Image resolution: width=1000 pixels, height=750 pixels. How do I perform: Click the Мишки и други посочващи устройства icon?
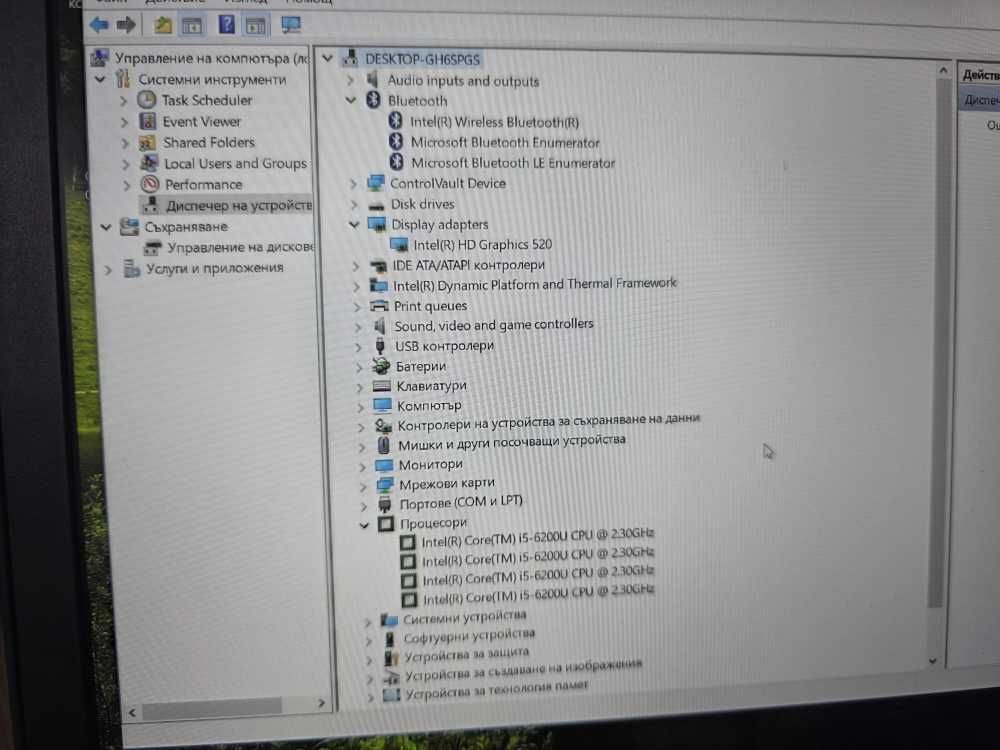coord(384,445)
